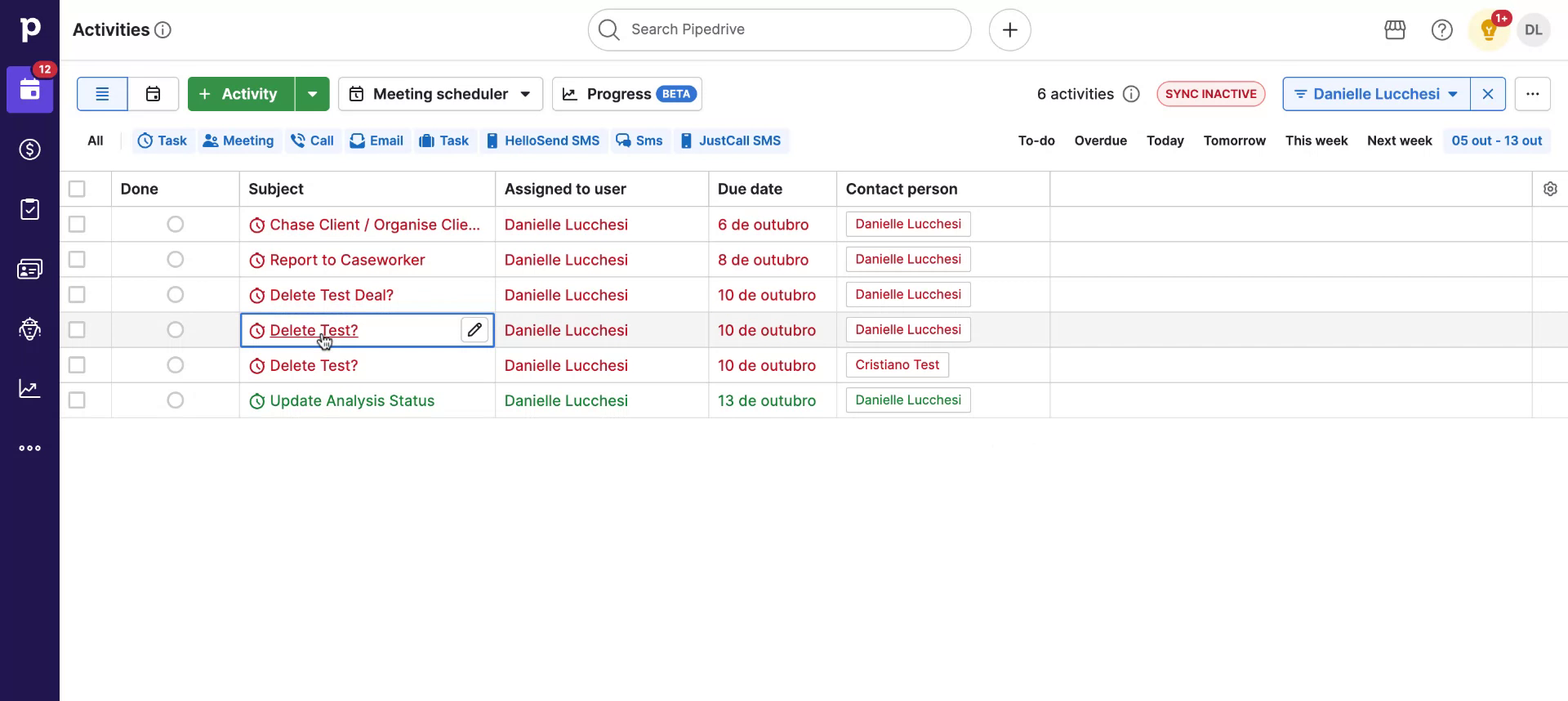Open the Marketplace icon in top bar
The height and width of the screenshot is (701, 1568).
(x=1395, y=30)
